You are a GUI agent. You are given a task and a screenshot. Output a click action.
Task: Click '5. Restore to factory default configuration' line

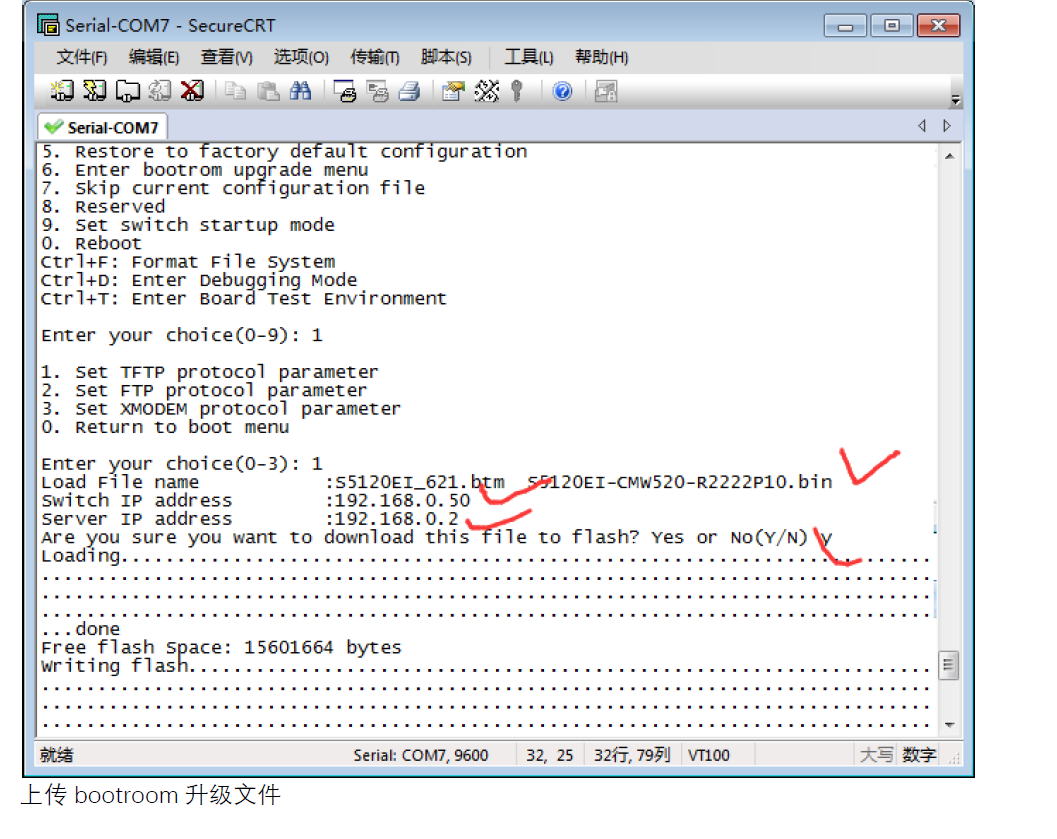[284, 151]
